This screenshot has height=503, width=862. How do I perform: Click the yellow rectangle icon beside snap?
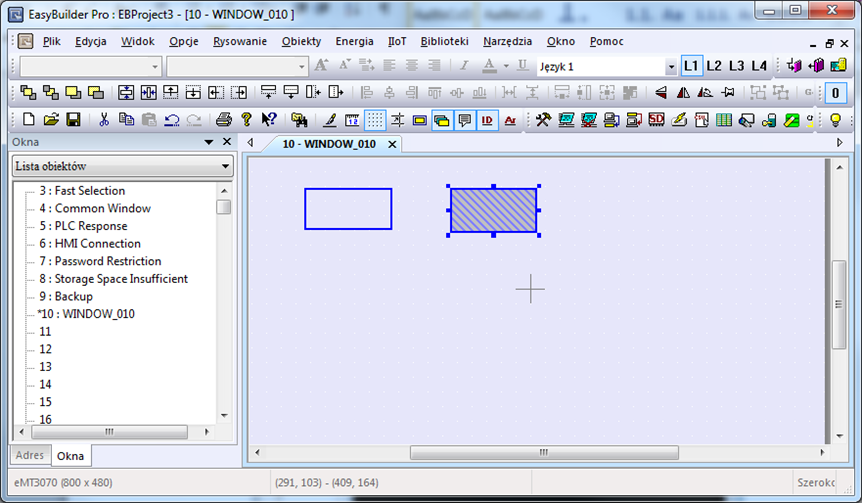click(419, 120)
